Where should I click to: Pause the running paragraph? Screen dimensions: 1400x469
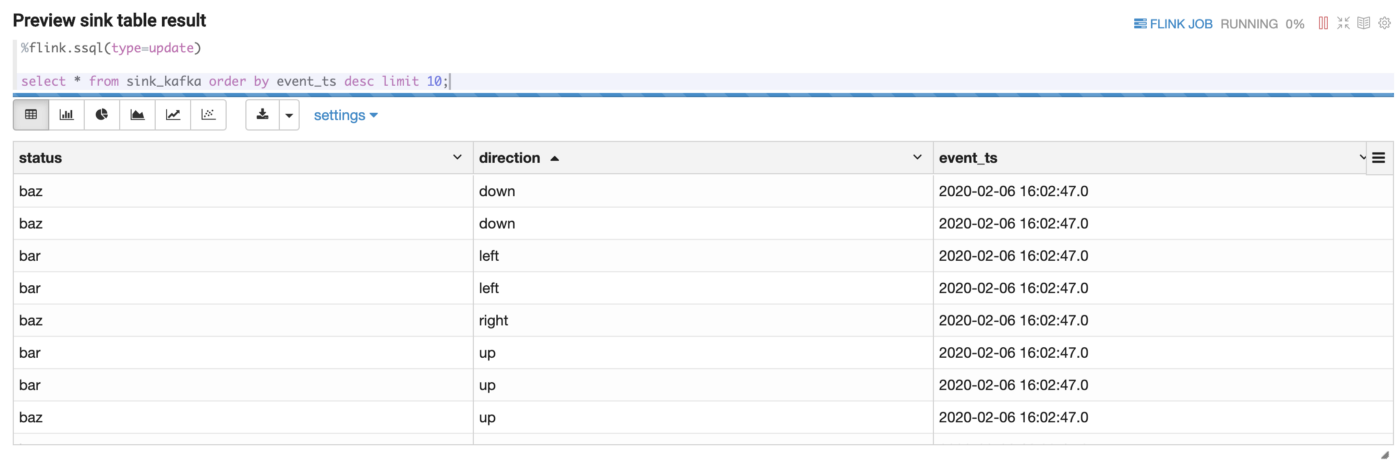(1323, 23)
